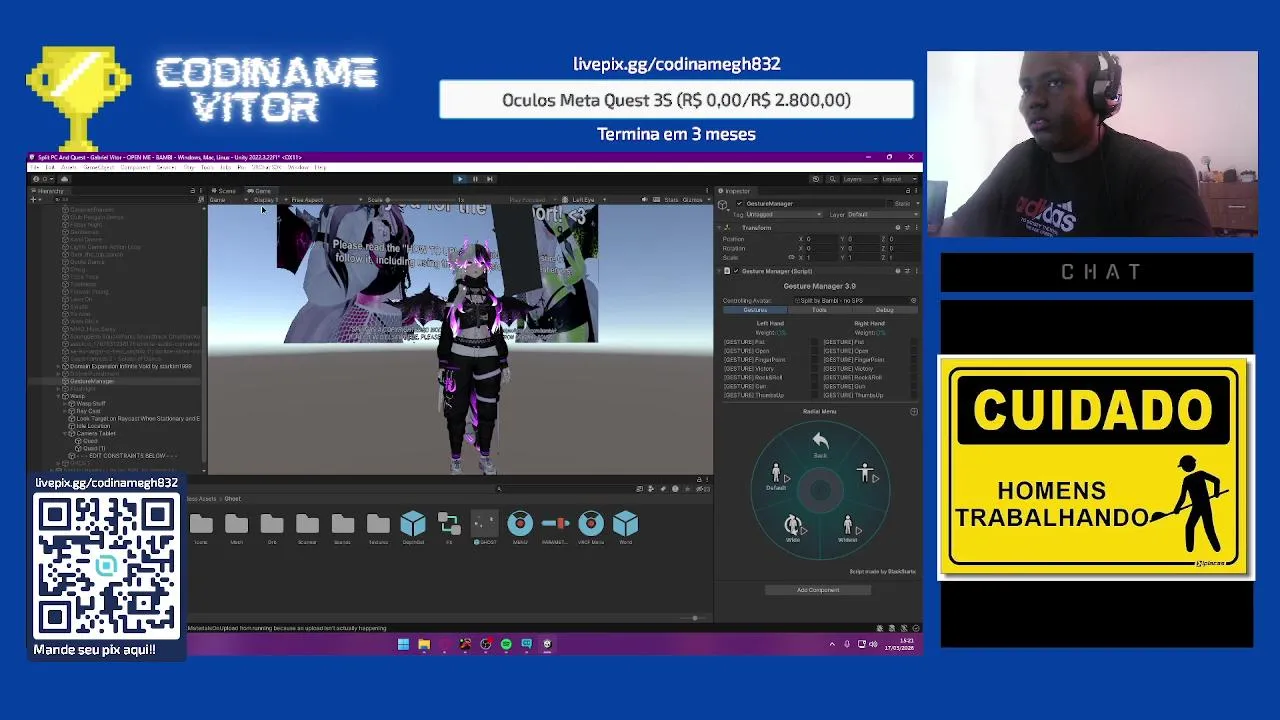Switch to Debug tab in Gesture Manager

(x=884, y=310)
